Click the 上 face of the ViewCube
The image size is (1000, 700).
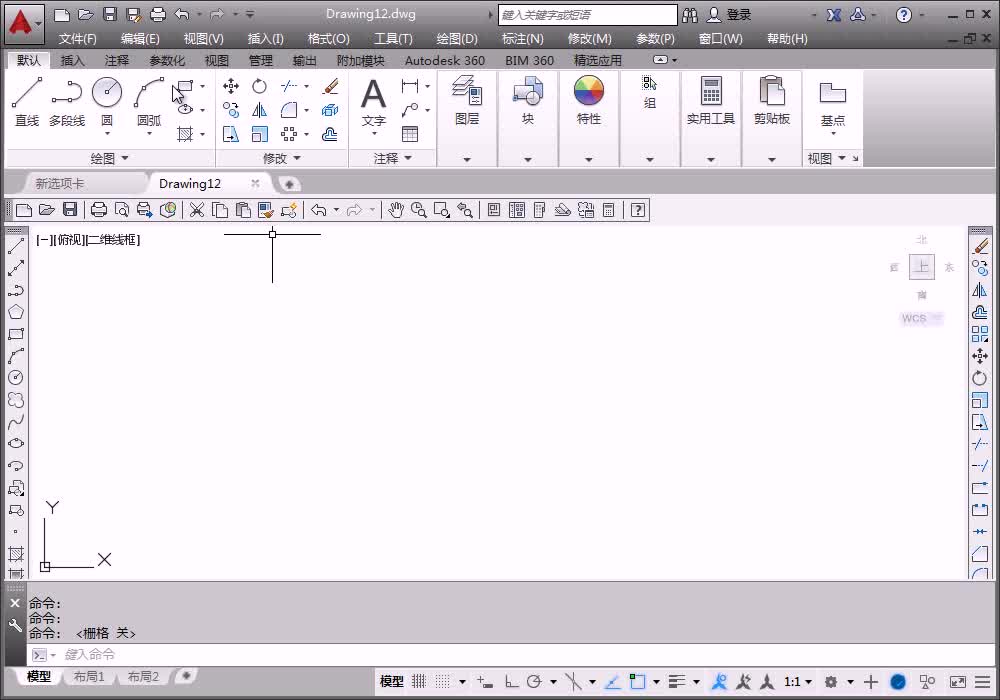[922, 266]
